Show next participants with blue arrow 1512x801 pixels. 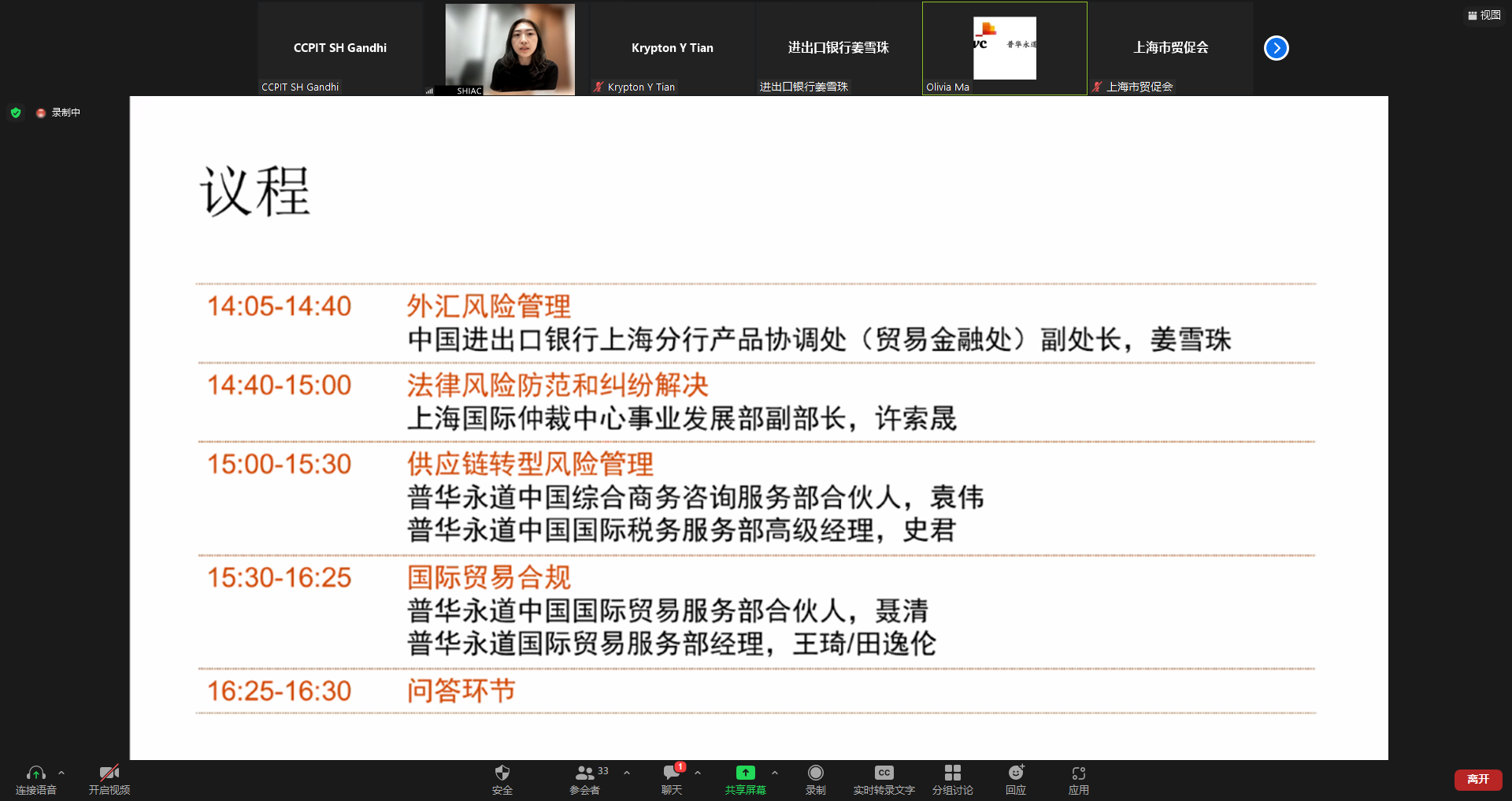point(1277,48)
